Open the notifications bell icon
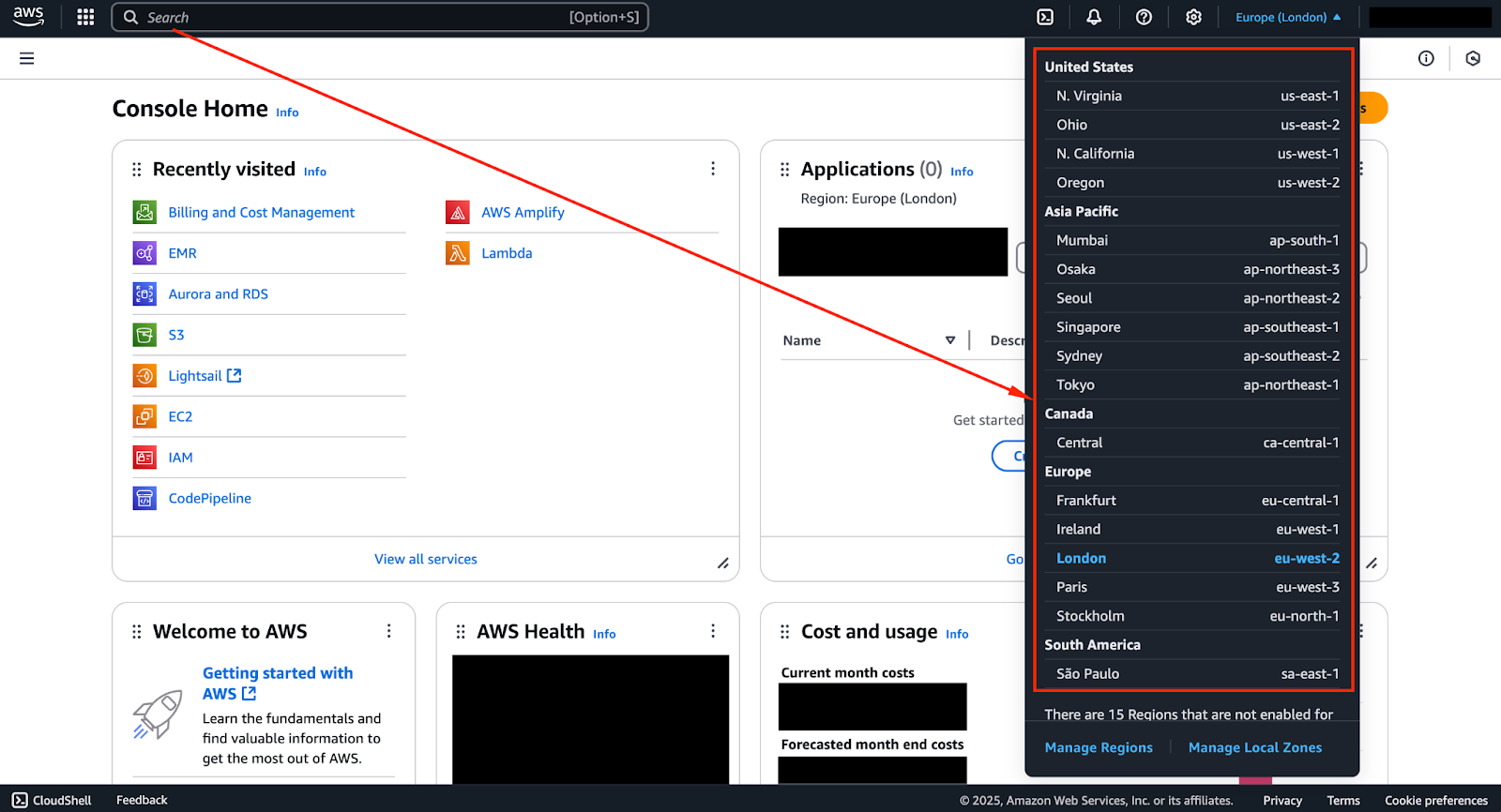This screenshot has height=812, width=1501. click(x=1094, y=17)
